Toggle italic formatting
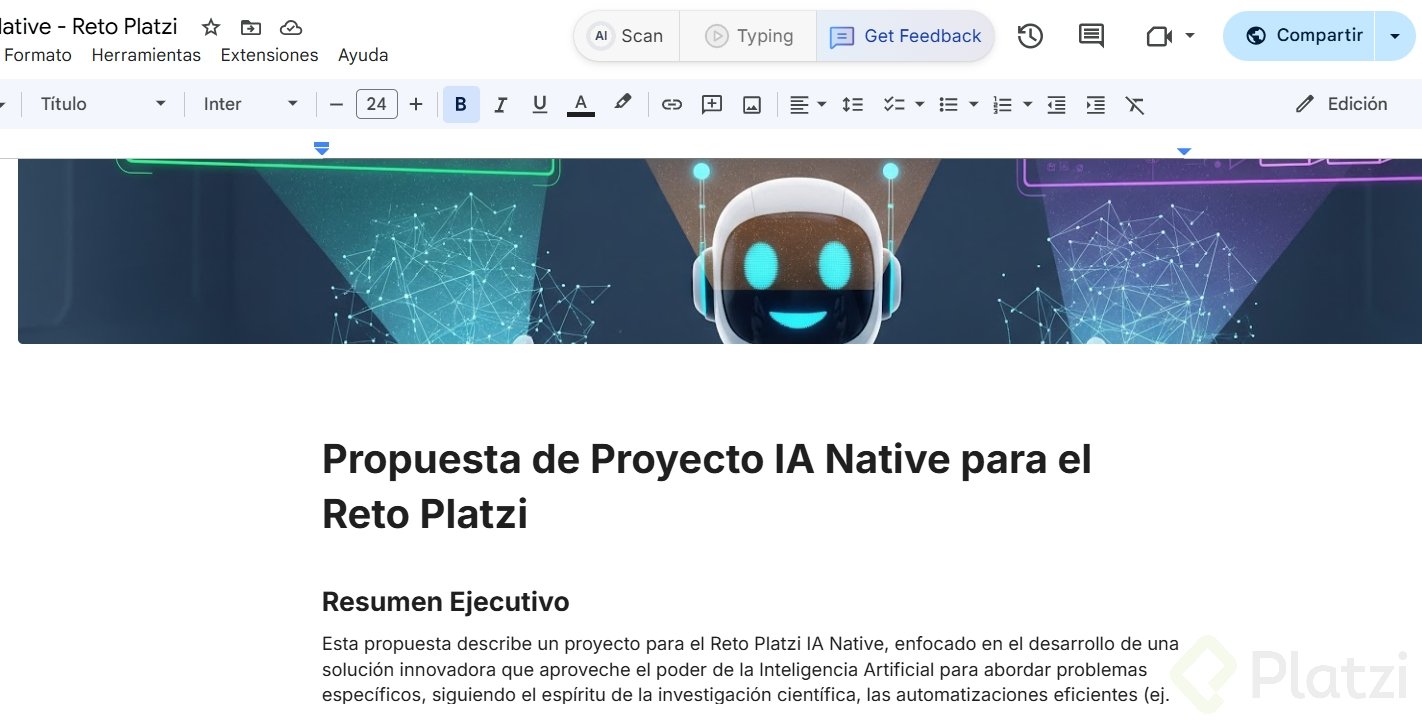The height and width of the screenshot is (722, 1422). tap(501, 104)
